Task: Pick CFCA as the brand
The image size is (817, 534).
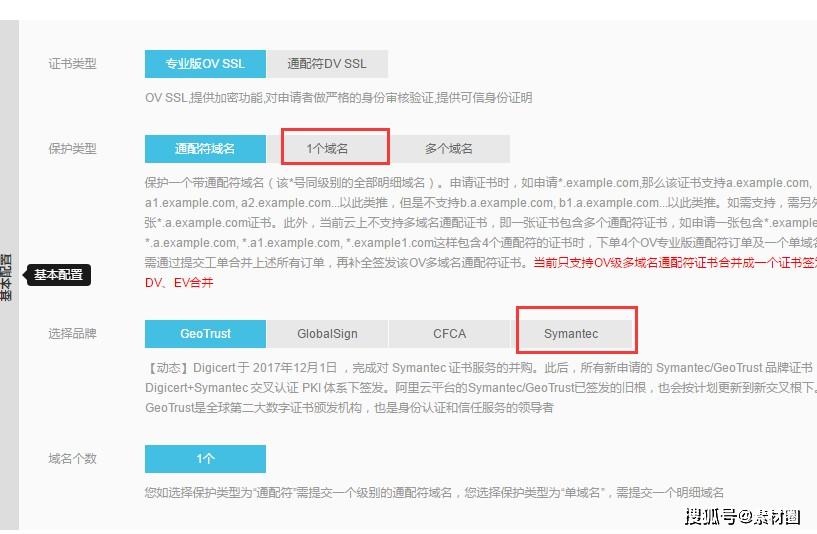Action: coord(449,334)
